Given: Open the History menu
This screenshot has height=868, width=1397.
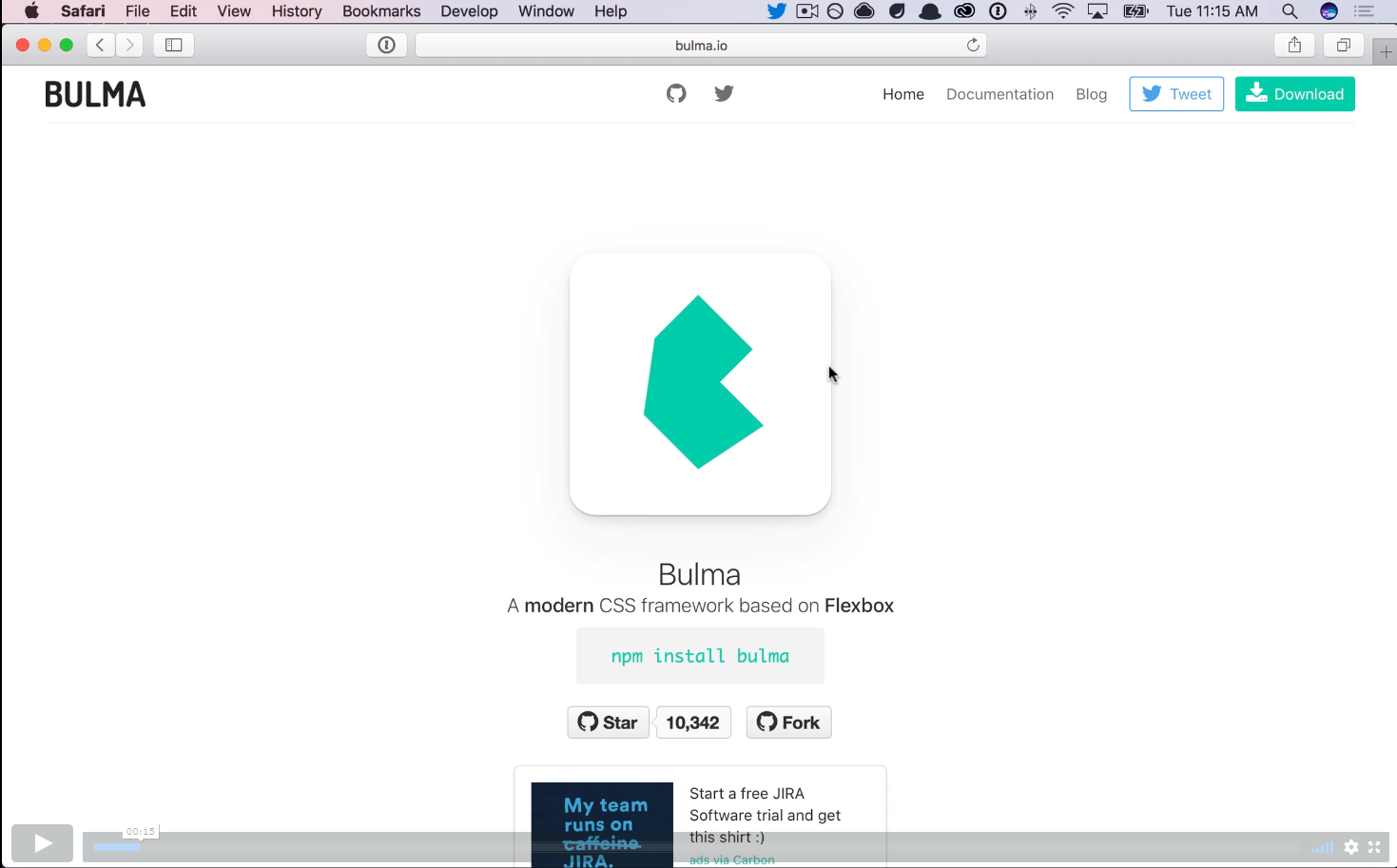Looking at the screenshot, I should click(x=297, y=11).
